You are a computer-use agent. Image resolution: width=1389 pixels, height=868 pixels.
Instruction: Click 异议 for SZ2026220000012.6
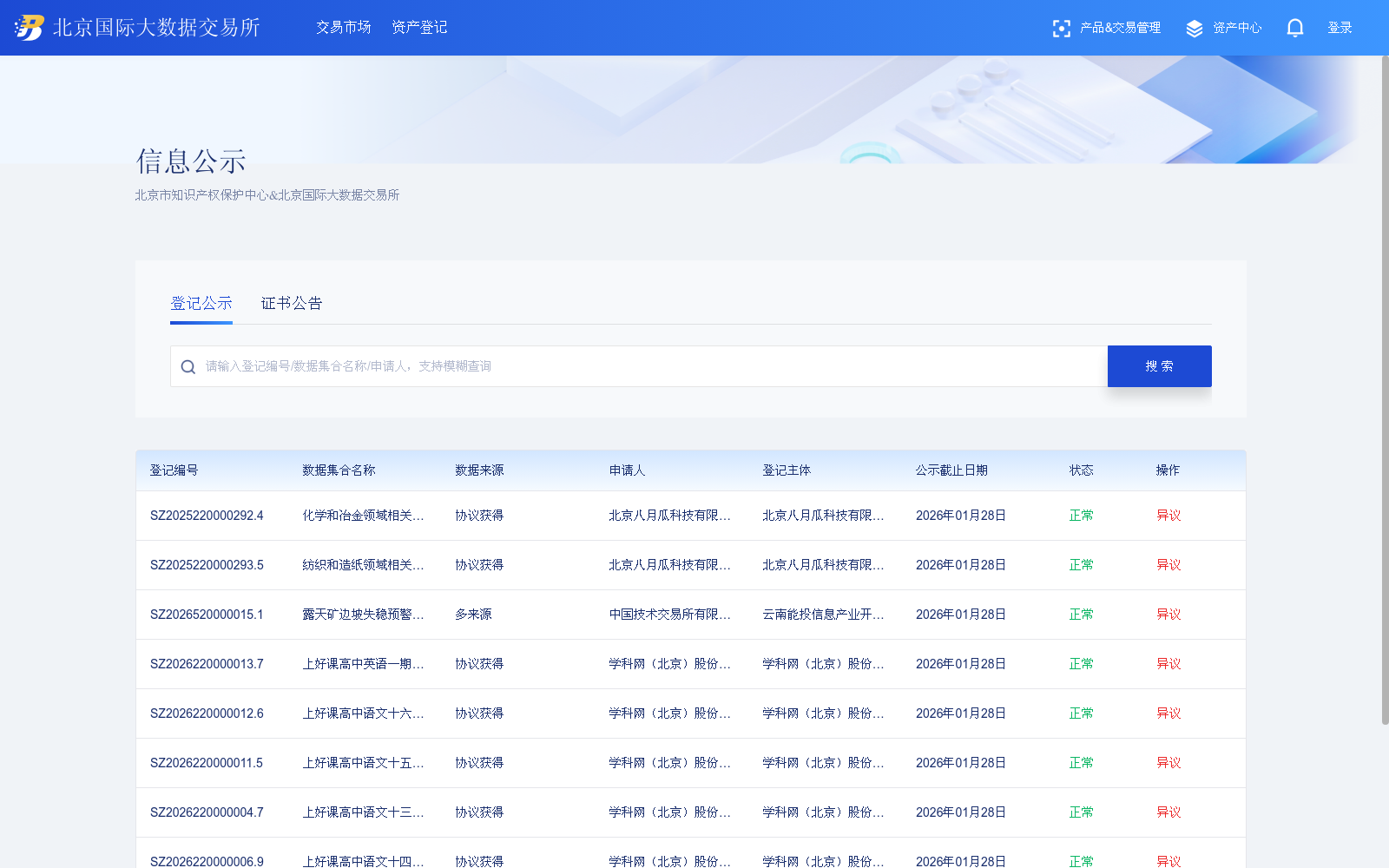pos(1168,713)
